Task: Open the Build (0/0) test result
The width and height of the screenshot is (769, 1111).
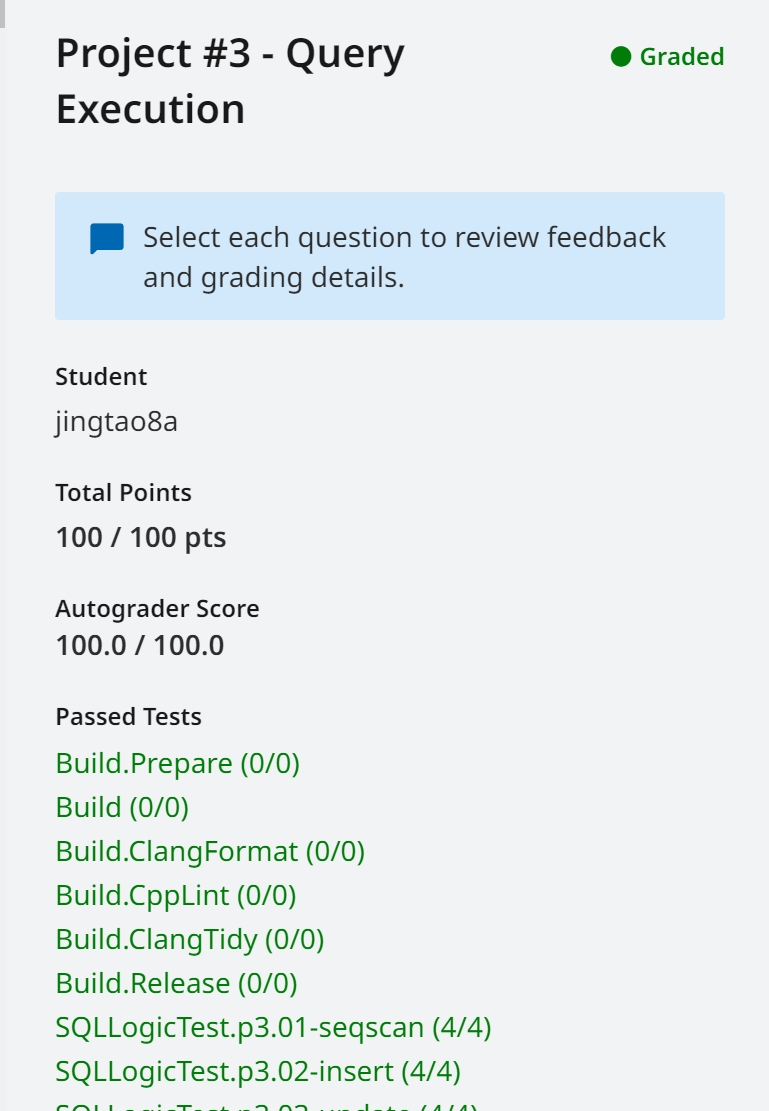Action: [x=122, y=807]
